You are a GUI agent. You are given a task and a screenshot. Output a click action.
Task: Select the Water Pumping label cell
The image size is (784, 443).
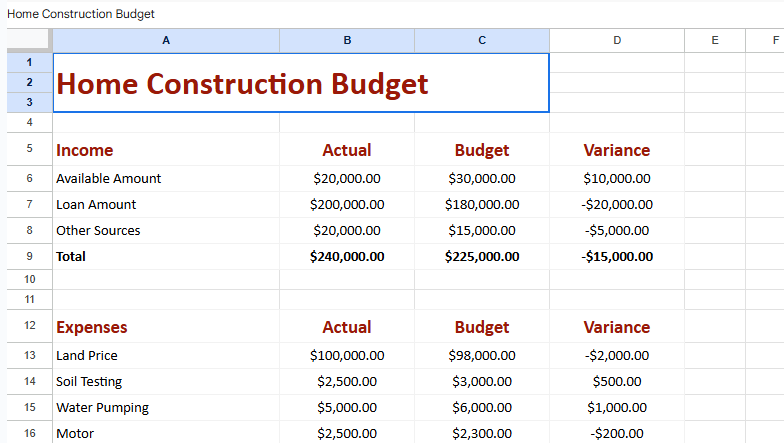coord(166,407)
